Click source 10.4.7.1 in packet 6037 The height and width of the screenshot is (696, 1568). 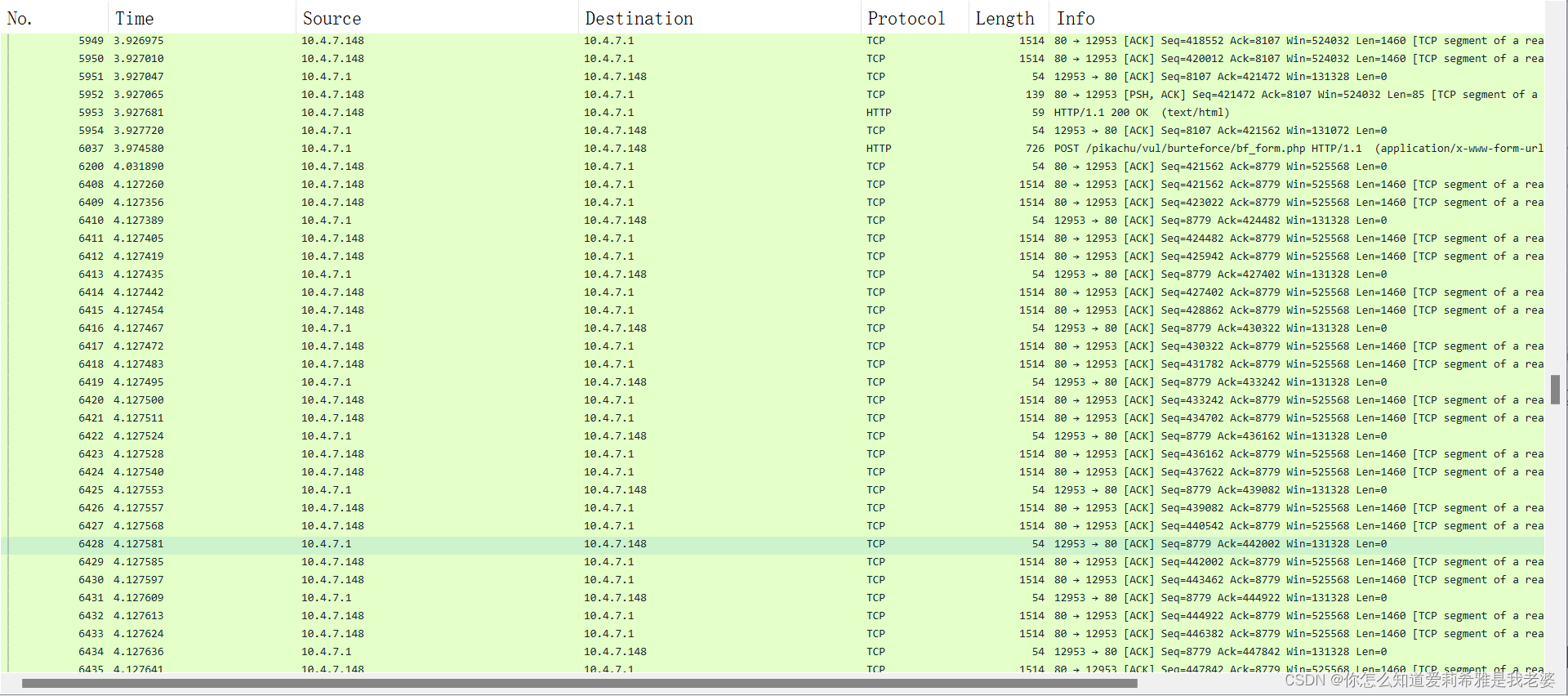[327, 149]
